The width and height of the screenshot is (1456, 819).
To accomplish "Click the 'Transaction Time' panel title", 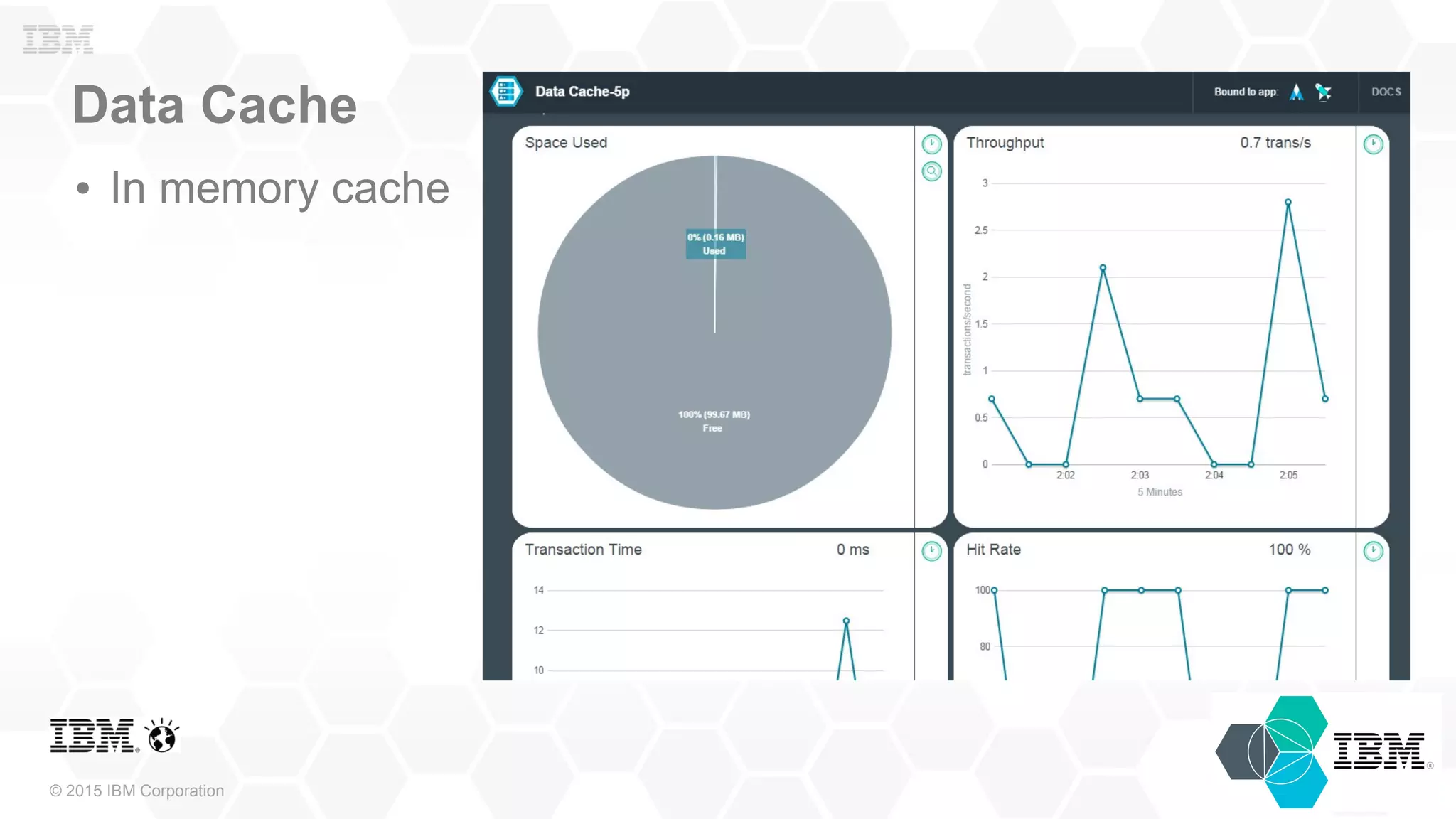I will point(583,550).
